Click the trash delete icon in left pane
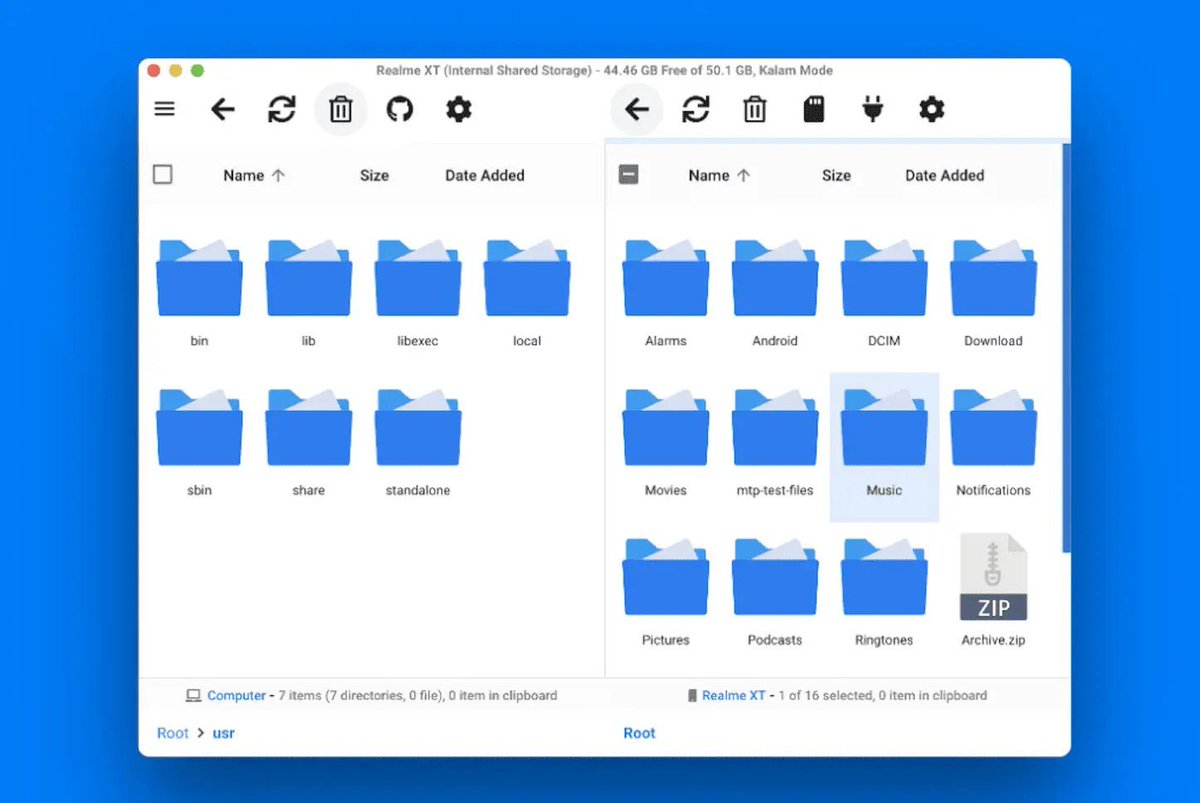 (x=341, y=109)
